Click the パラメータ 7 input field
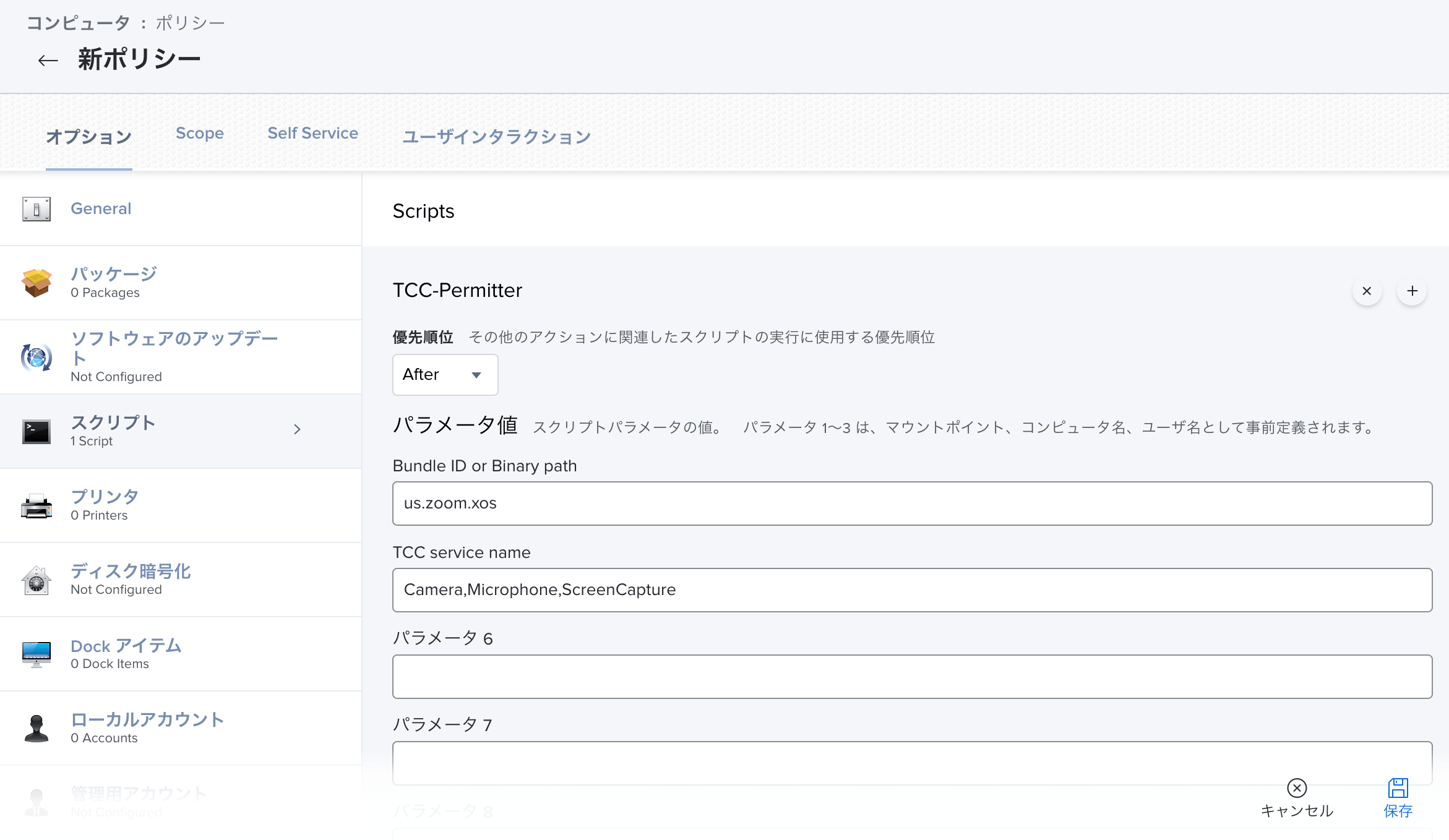The height and width of the screenshot is (840, 1449). (912, 763)
